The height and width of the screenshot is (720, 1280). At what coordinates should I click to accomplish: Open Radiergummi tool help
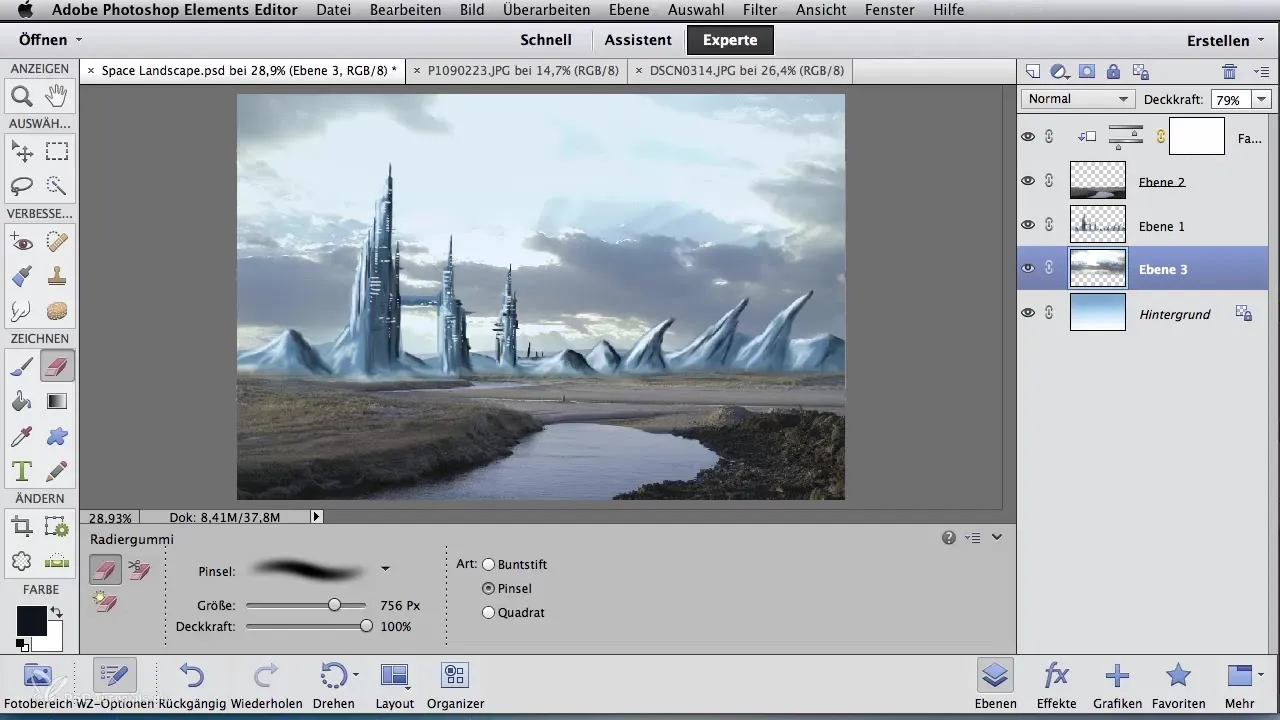(949, 538)
